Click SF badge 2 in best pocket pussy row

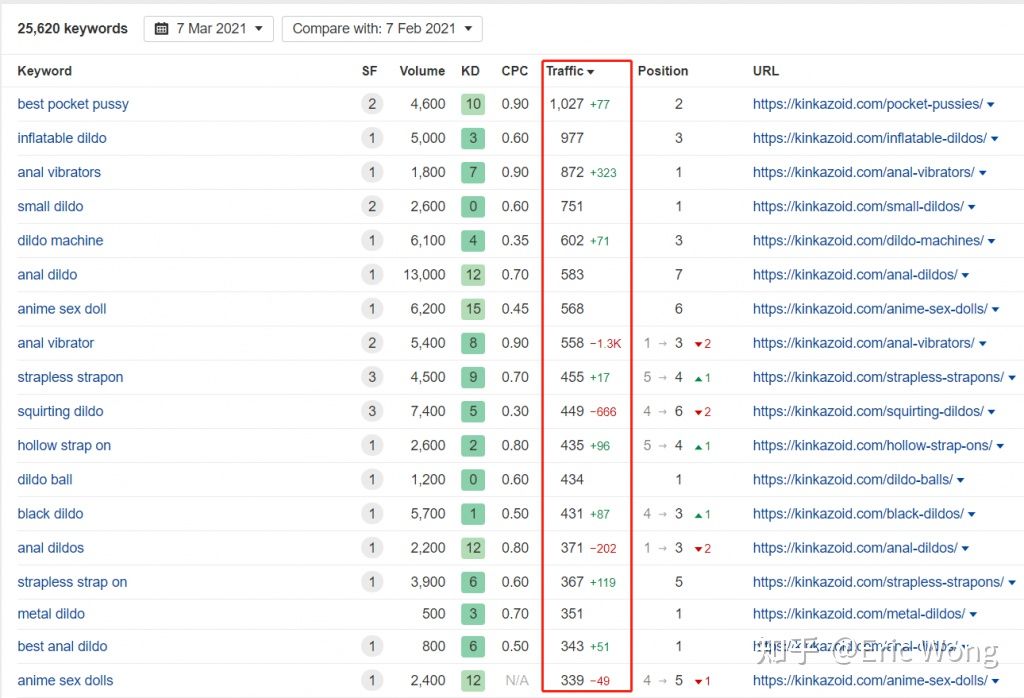coord(372,104)
